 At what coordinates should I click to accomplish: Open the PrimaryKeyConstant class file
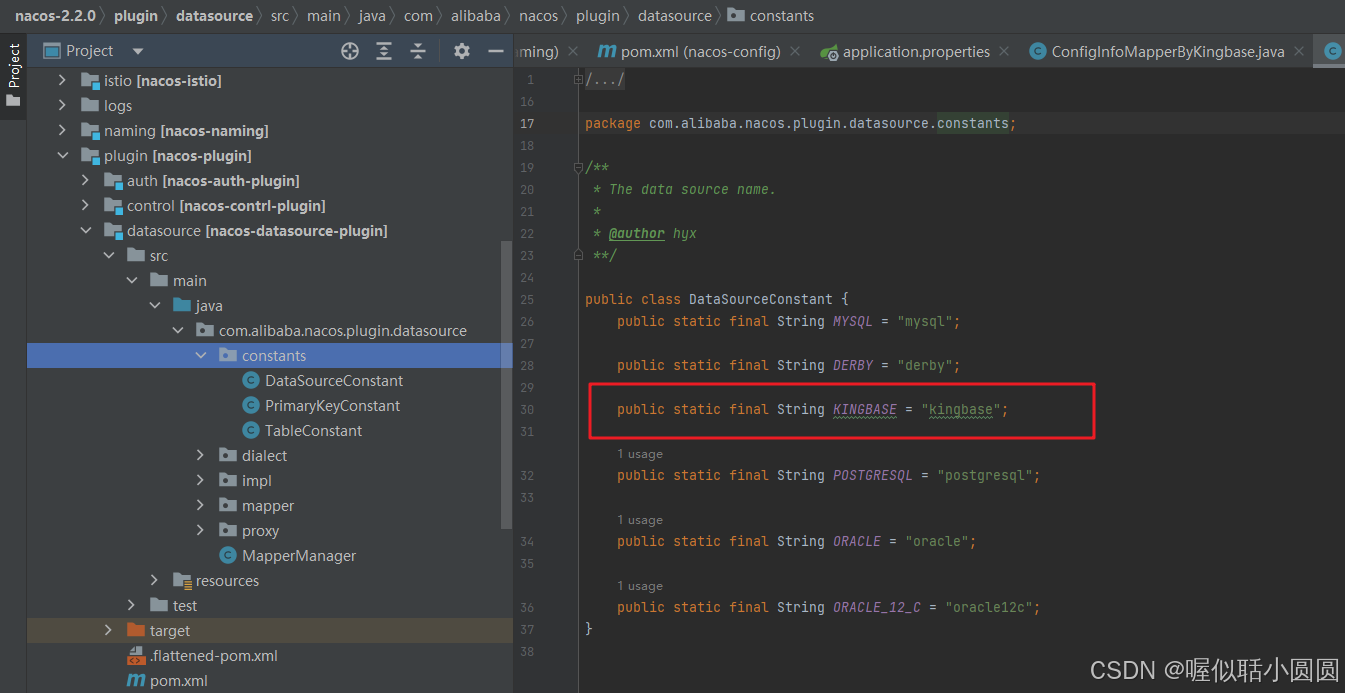[332, 405]
